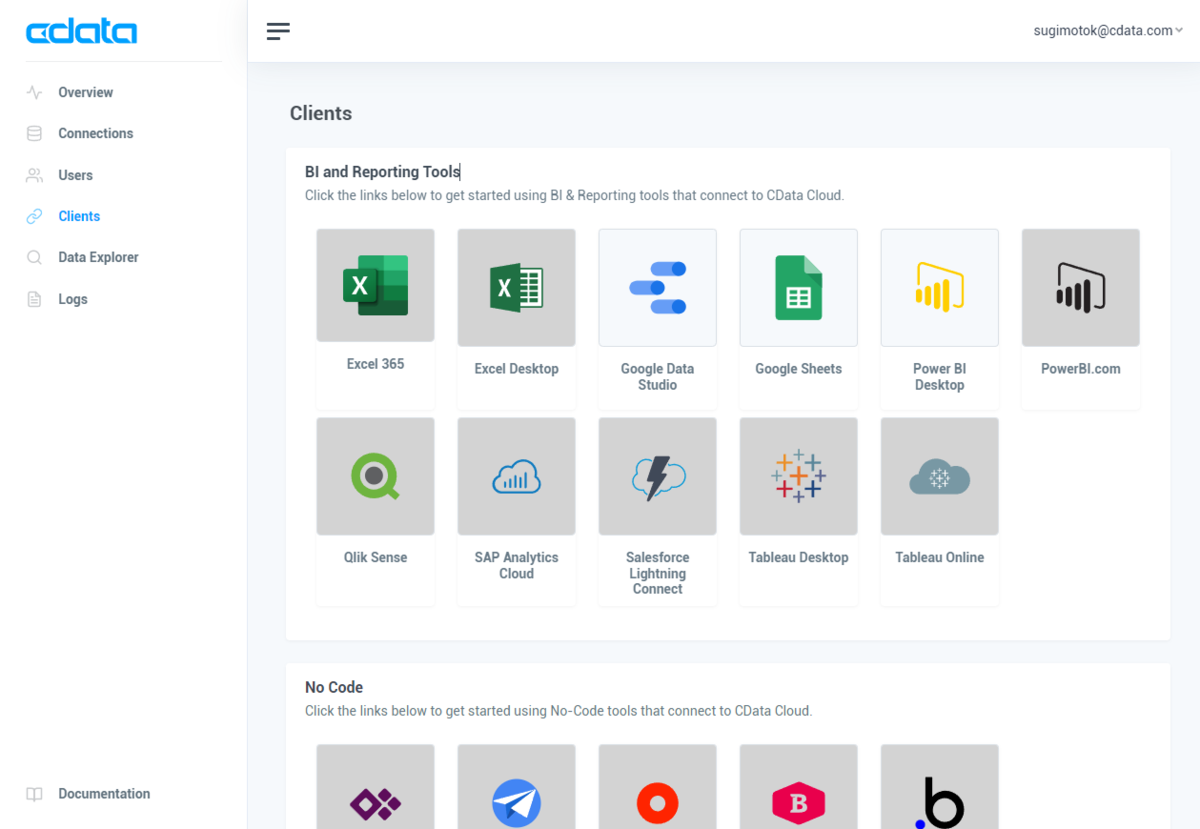Click the Overview pulse icon
Viewport: 1200px width, 829px height.
[x=34, y=92]
